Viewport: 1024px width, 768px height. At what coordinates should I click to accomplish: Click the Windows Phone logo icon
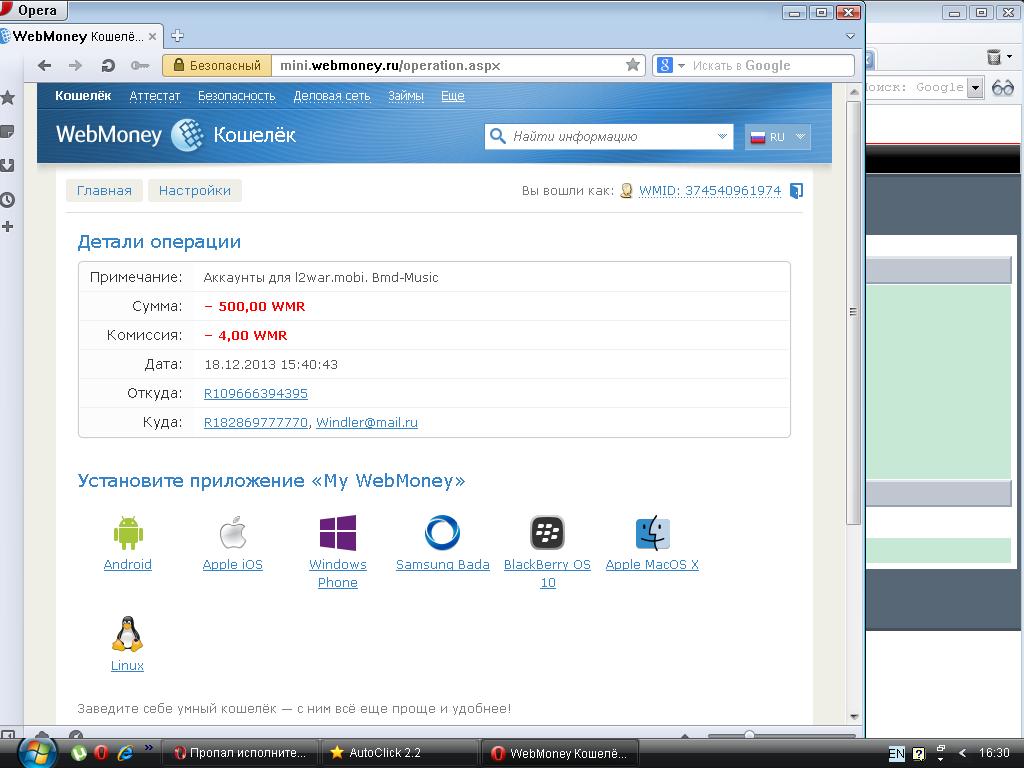click(337, 533)
